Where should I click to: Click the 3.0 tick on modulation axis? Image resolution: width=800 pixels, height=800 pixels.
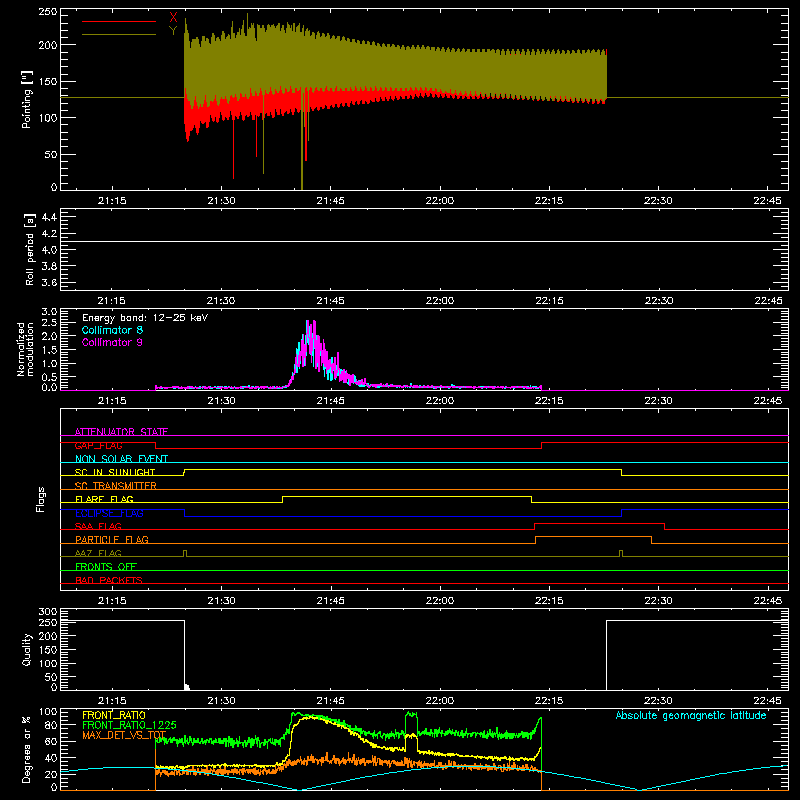(x=49, y=312)
